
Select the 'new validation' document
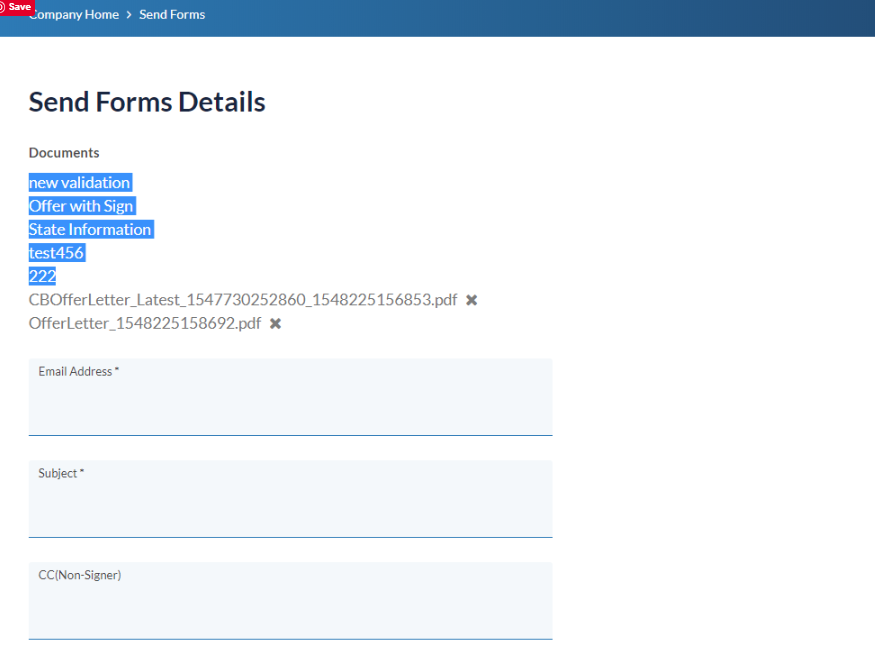pos(80,183)
